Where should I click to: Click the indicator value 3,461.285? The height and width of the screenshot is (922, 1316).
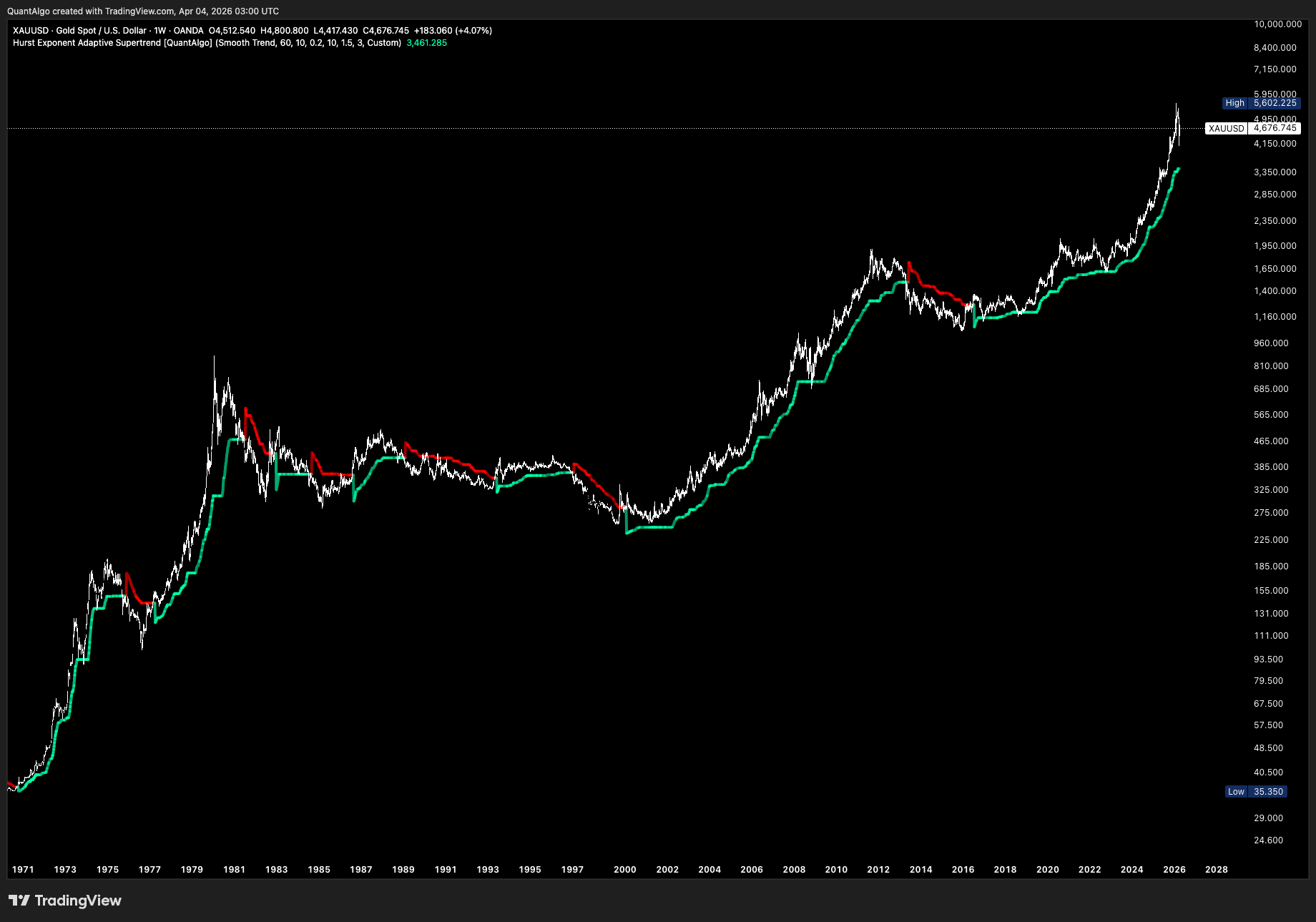click(426, 43)
